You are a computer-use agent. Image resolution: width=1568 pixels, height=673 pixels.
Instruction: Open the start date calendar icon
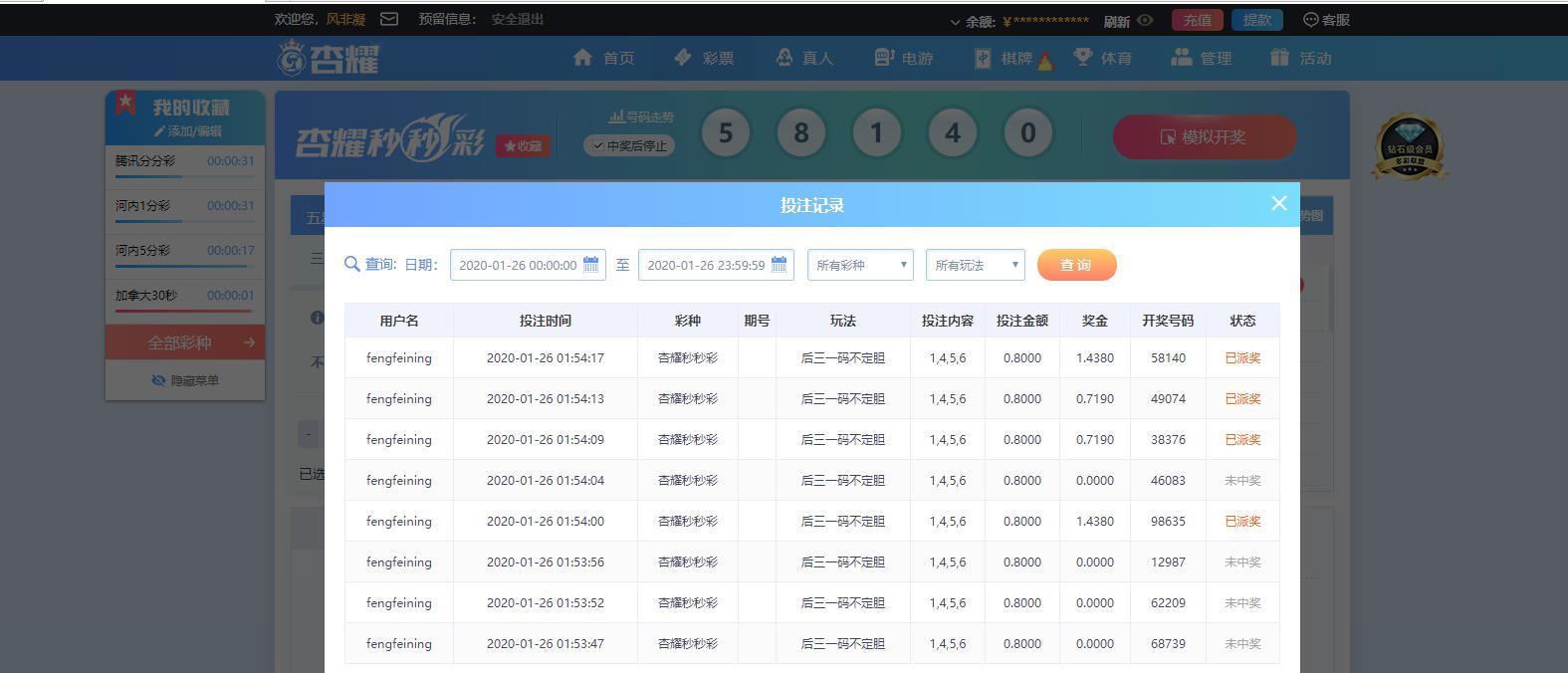coord(590,265)
